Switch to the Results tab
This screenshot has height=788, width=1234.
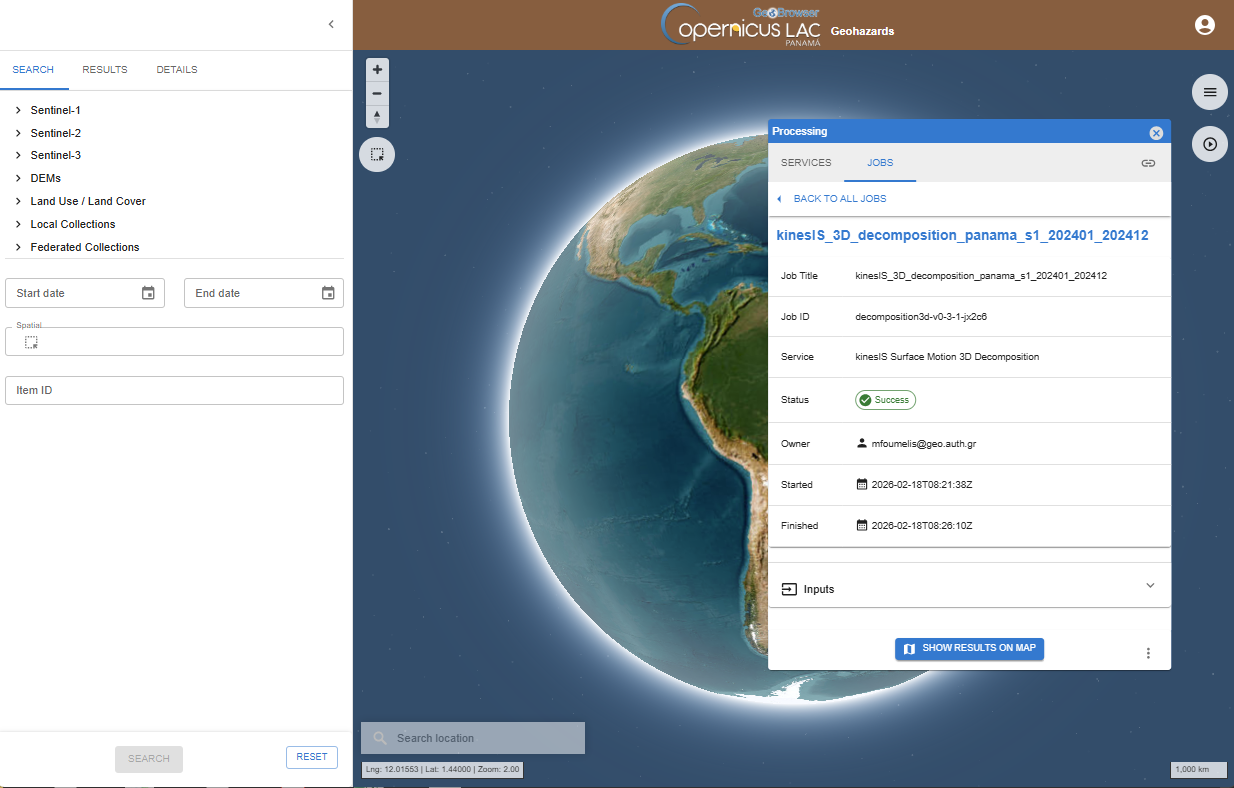coord(105,70)
